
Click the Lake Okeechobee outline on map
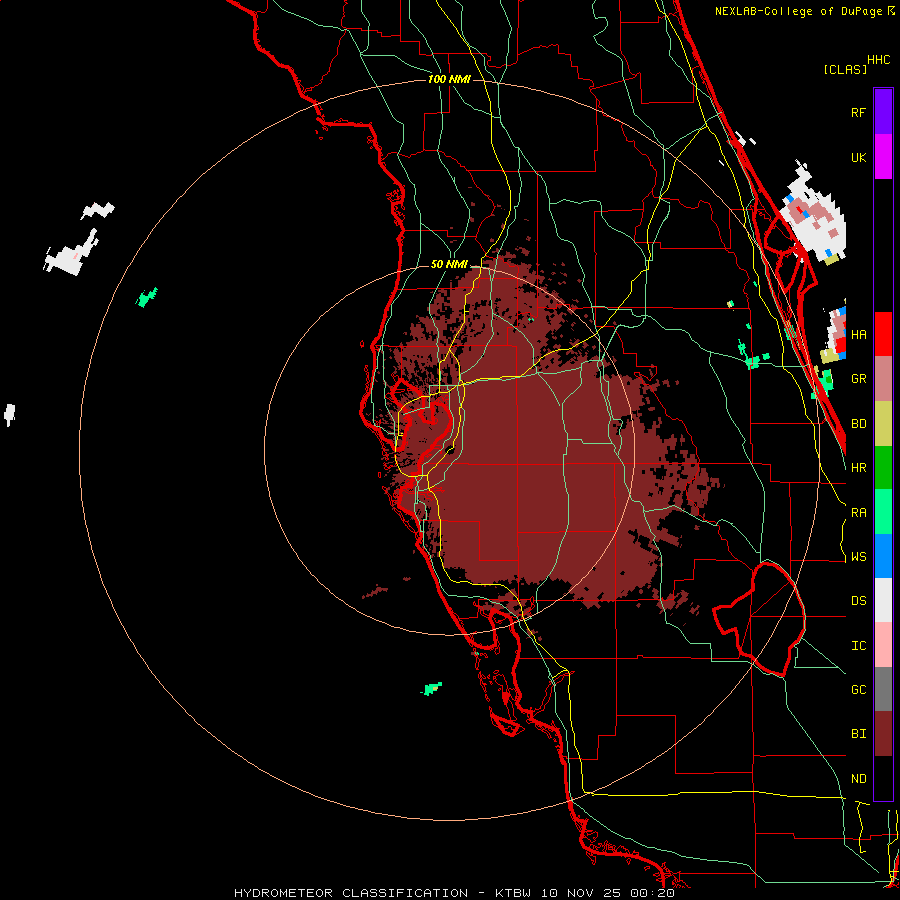click(x=759, y=619)
